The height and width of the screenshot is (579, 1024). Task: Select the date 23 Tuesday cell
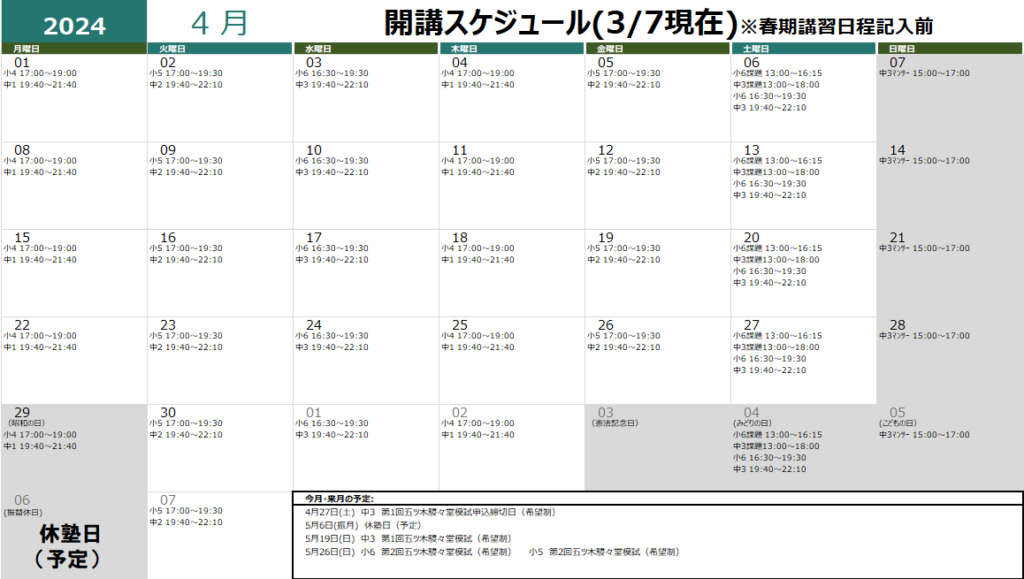219,360
